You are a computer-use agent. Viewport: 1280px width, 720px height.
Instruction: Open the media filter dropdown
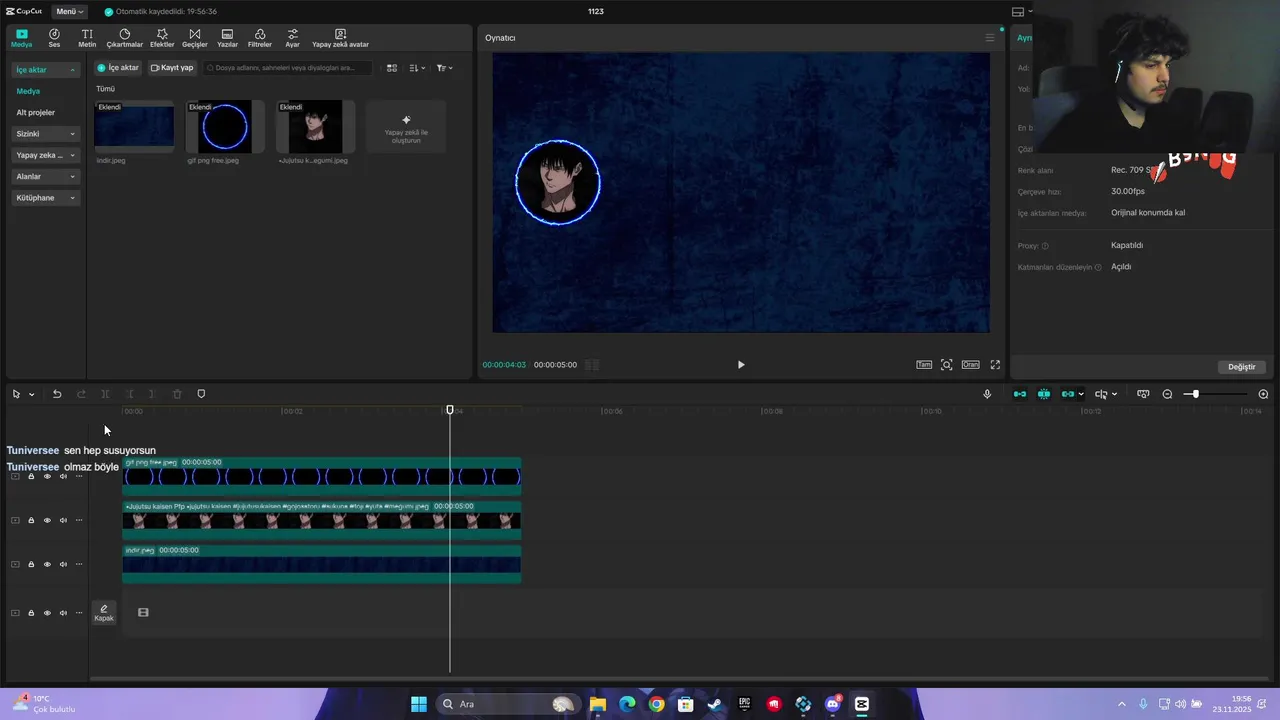coord(444,68)
